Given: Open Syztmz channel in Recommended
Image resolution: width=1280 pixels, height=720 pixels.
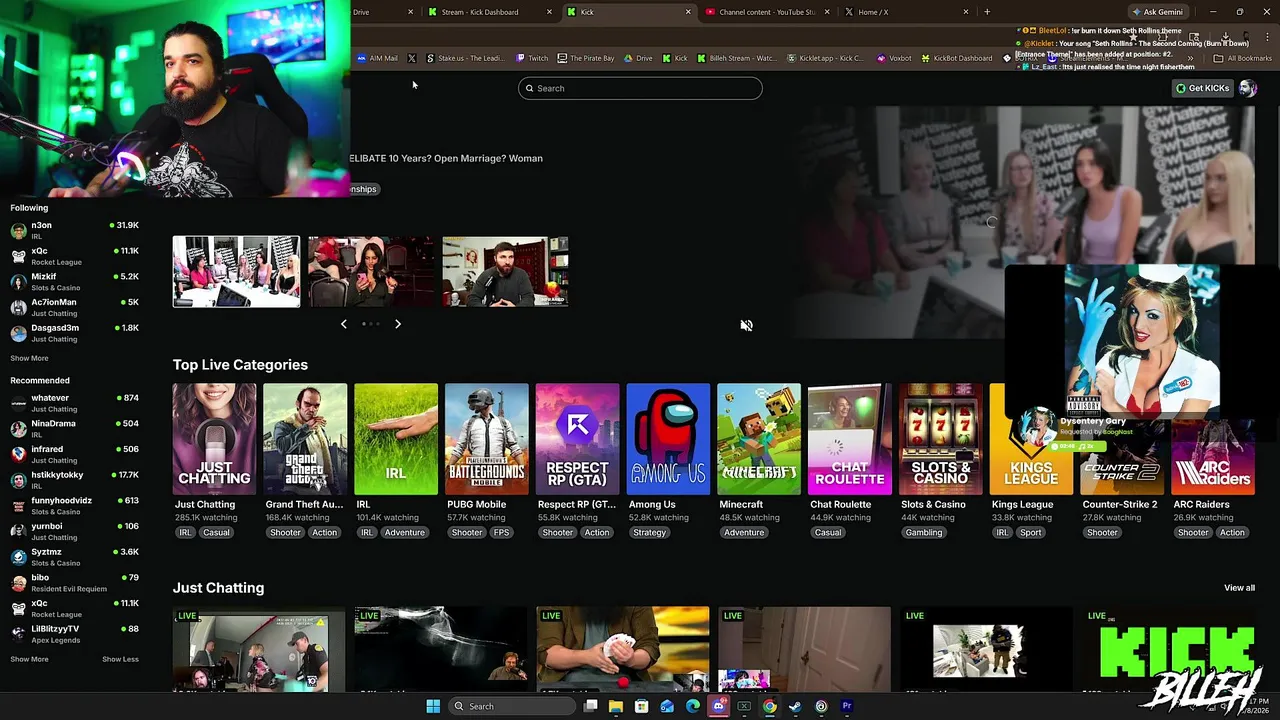Looking at the screenshot, I should pos(75,557).
